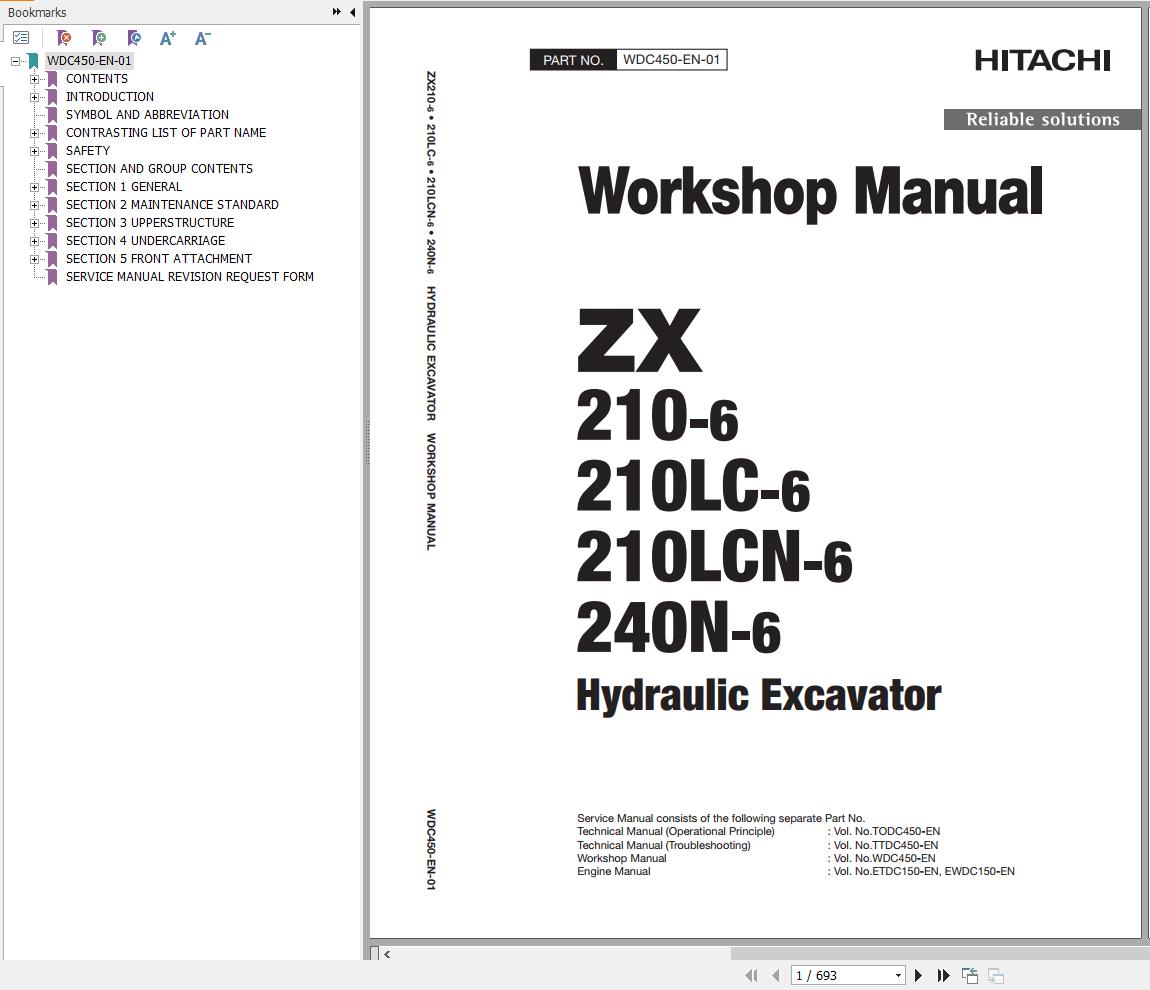Viewport: 1150px width, 990px height.
Task: Open the CONTENTS bookmark
Action: pos(97,78)
